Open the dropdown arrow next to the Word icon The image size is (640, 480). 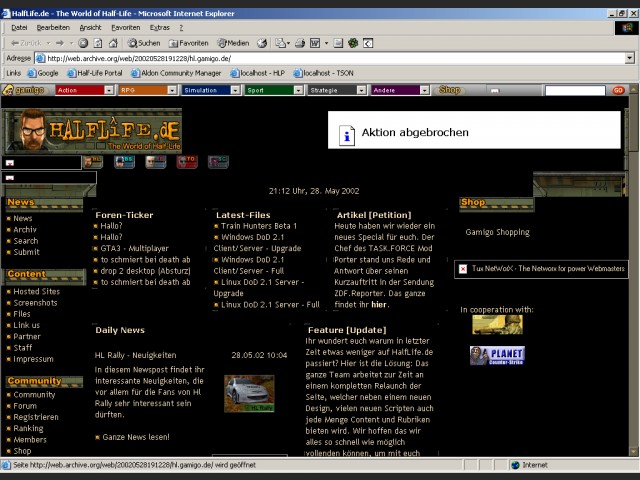(326, 43)
